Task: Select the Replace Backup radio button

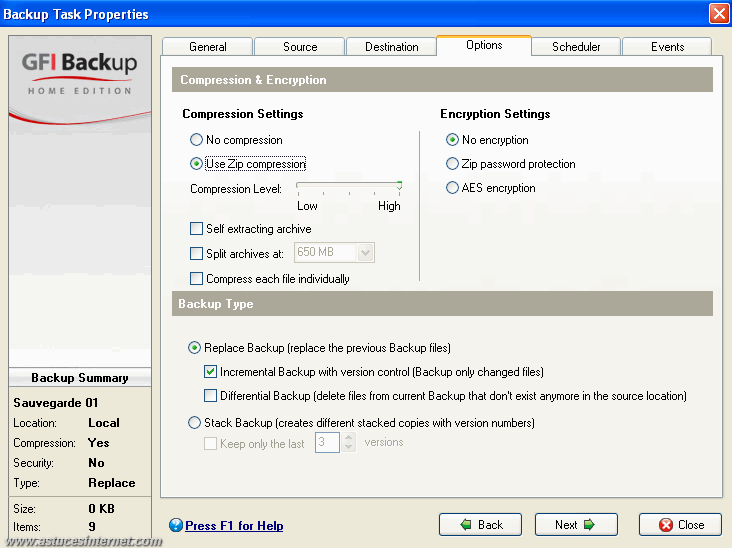Action: point(194,348)
